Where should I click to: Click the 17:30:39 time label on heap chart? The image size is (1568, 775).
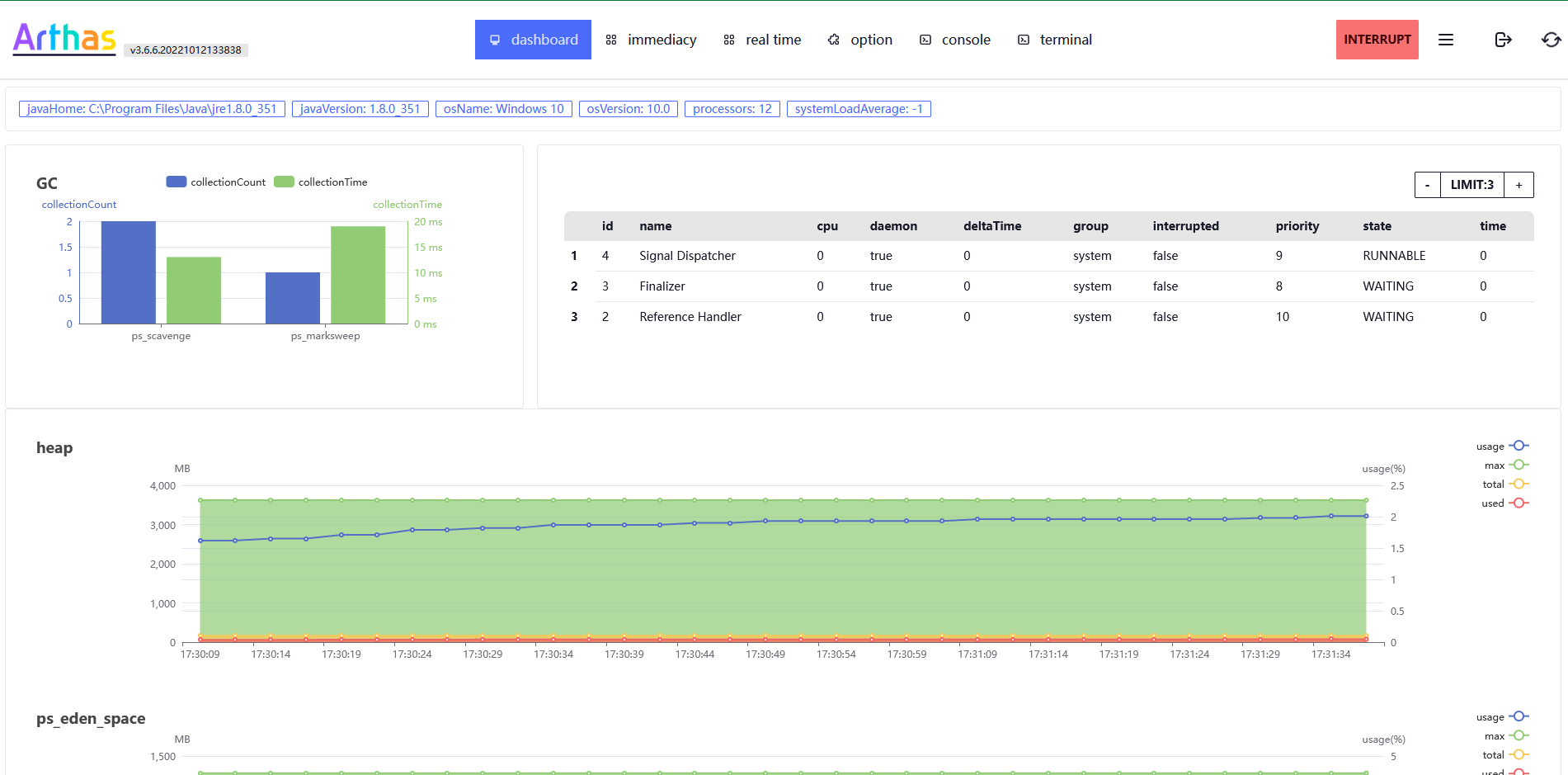point(624,654)
